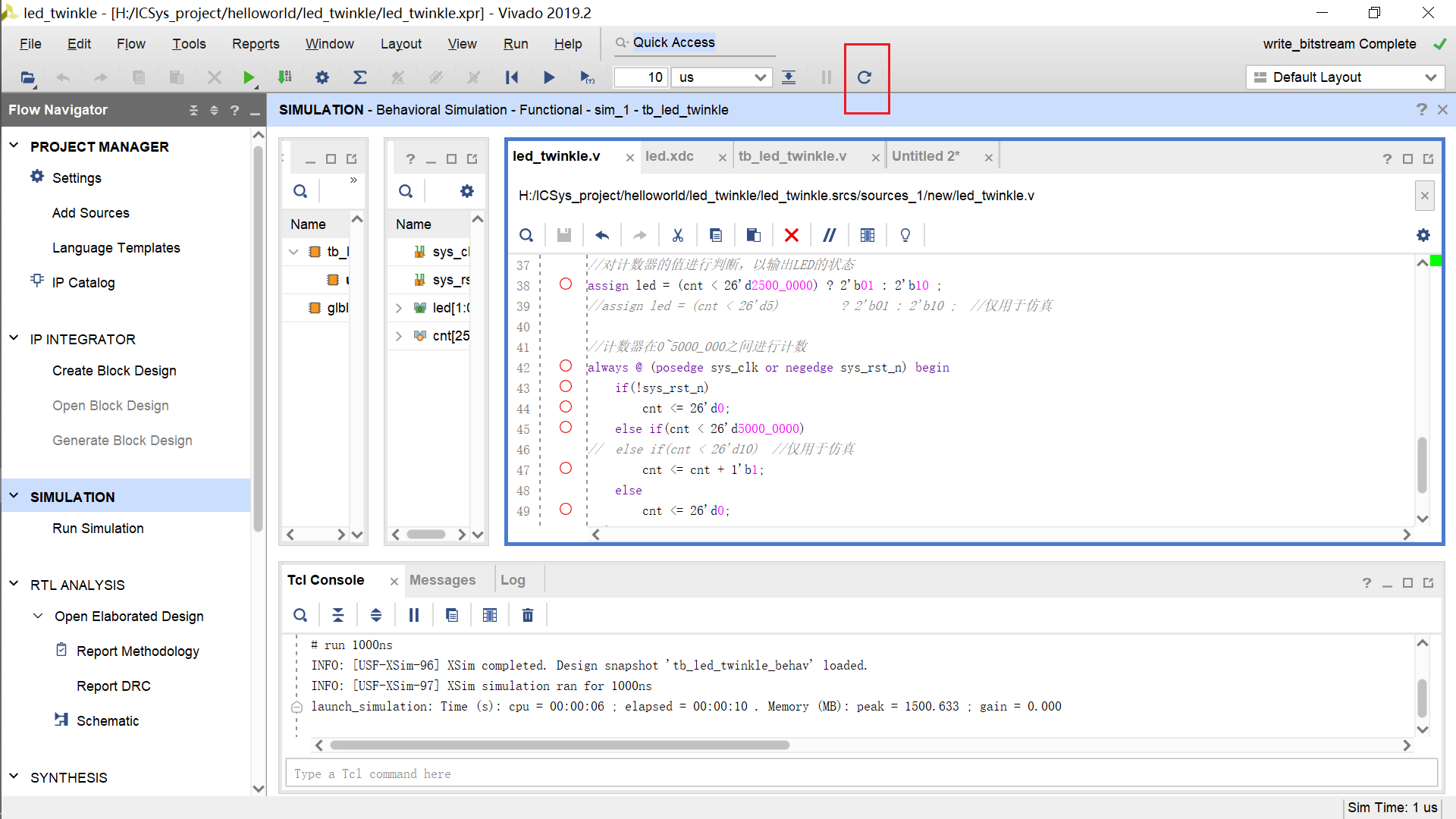
Task: Click the Run Synthesis green arrow
Action: (249, 77)
